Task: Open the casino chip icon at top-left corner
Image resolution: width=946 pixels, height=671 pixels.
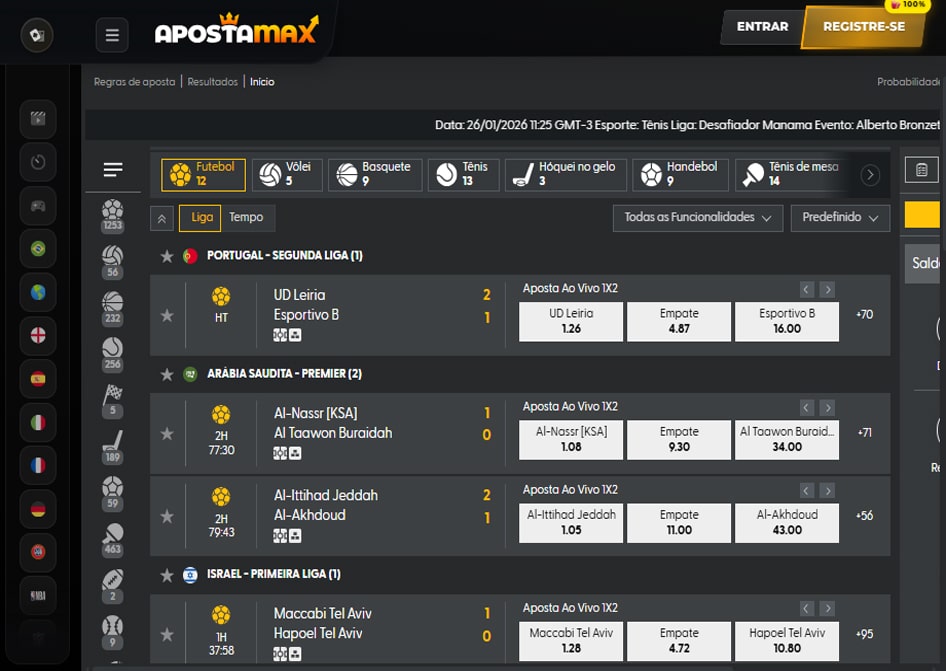Action: coord(37,35)
